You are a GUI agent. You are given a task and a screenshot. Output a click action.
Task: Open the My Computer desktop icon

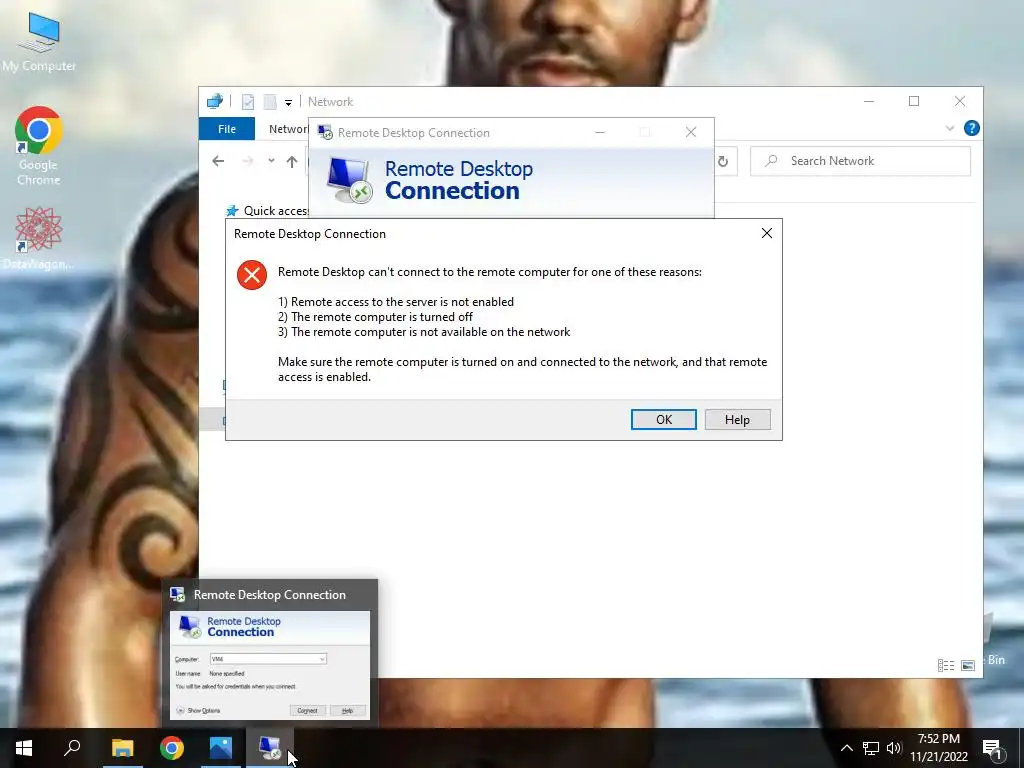coord(39,41)
